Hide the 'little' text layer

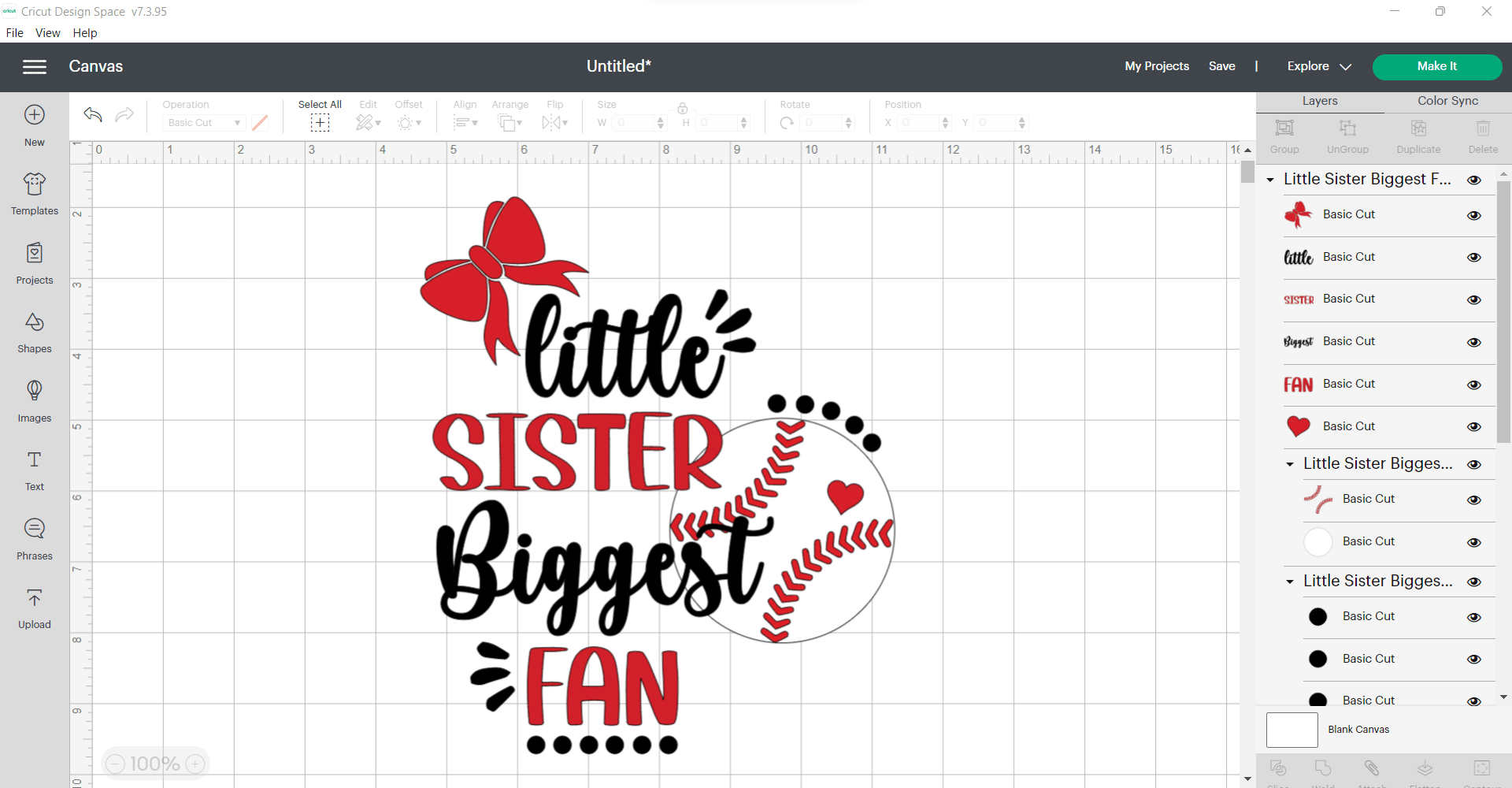click(x=1474, y=258)
